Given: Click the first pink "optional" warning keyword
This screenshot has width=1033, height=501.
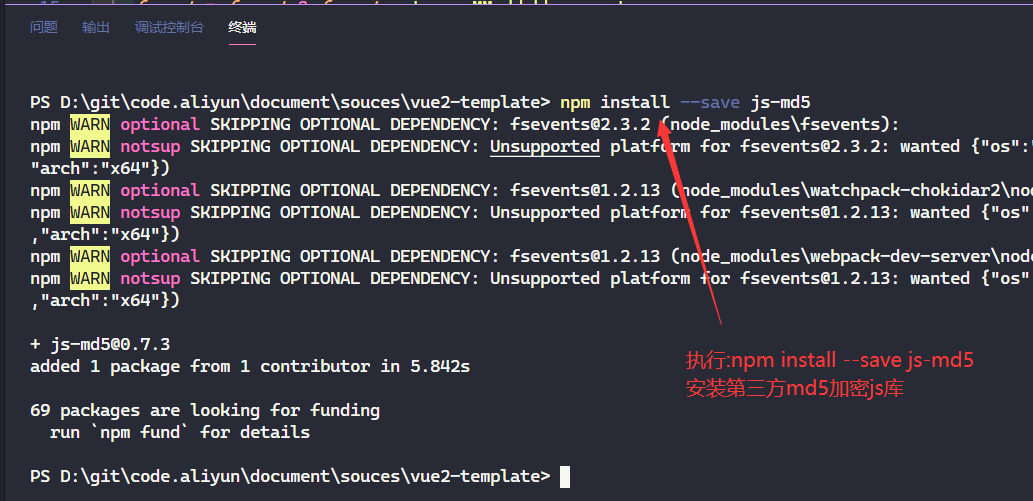Looking at the screenshot, I should [x=160, y=124].
